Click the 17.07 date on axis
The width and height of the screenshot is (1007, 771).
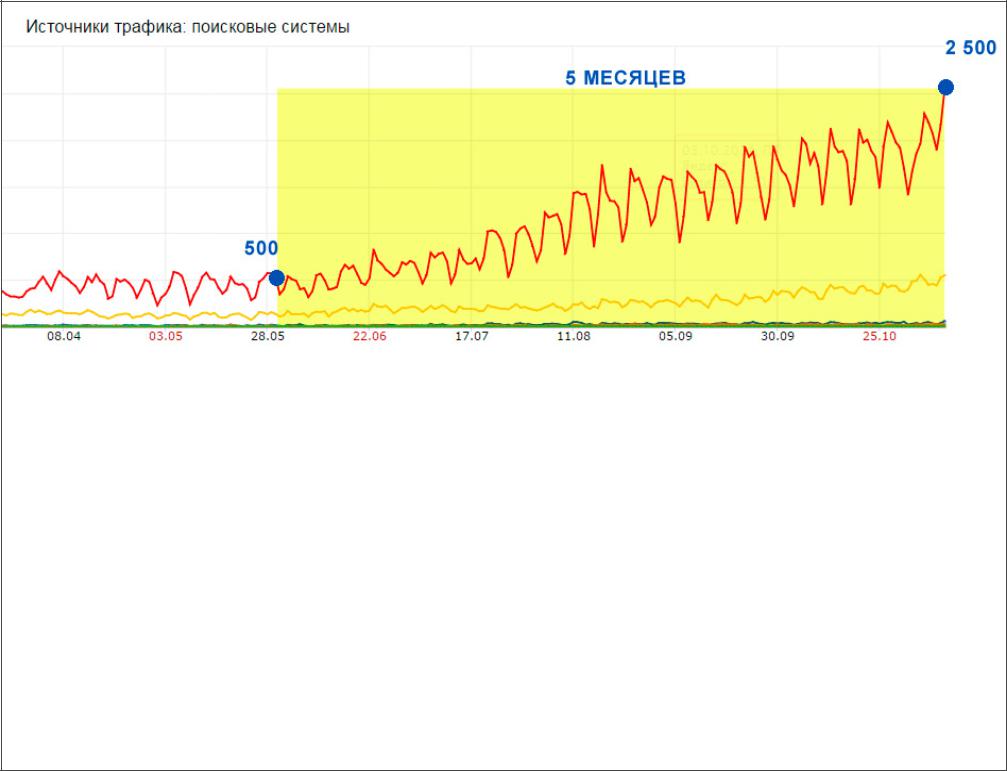(471, 338)
